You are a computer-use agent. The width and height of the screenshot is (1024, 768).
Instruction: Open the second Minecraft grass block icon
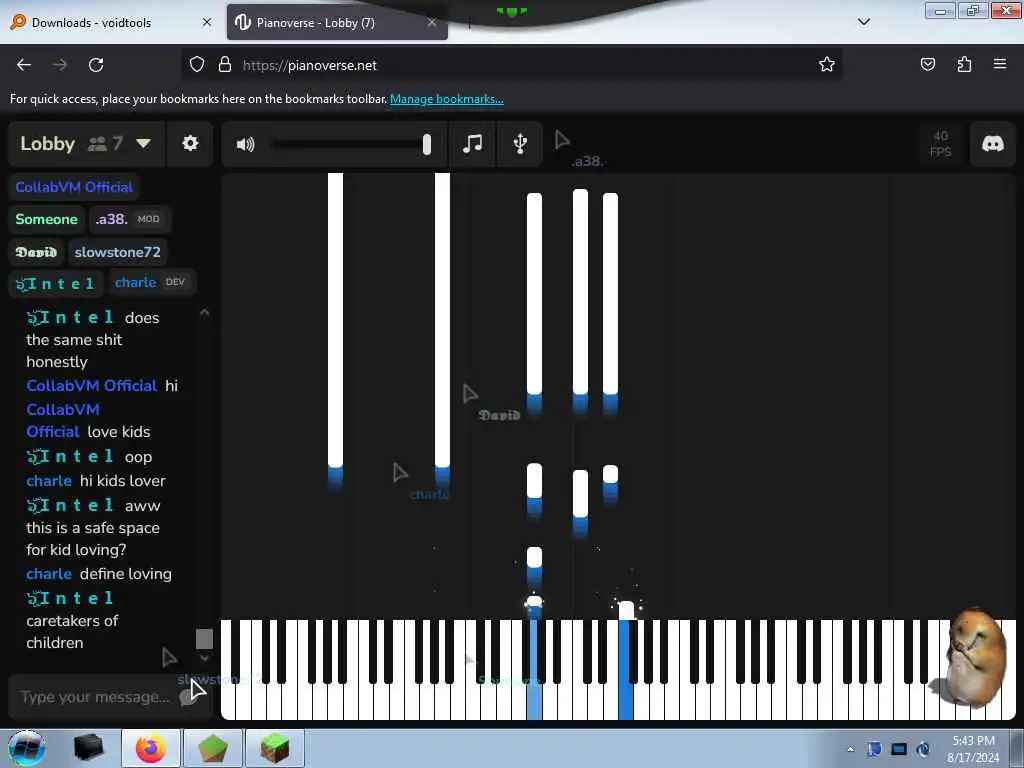pos(274,748)
